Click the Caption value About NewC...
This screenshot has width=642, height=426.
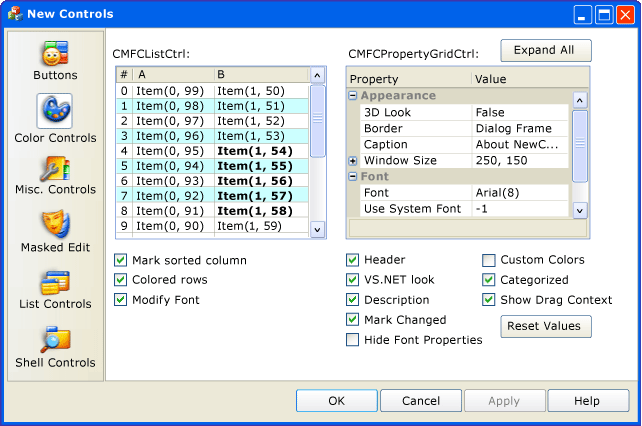tap(520, 144)
